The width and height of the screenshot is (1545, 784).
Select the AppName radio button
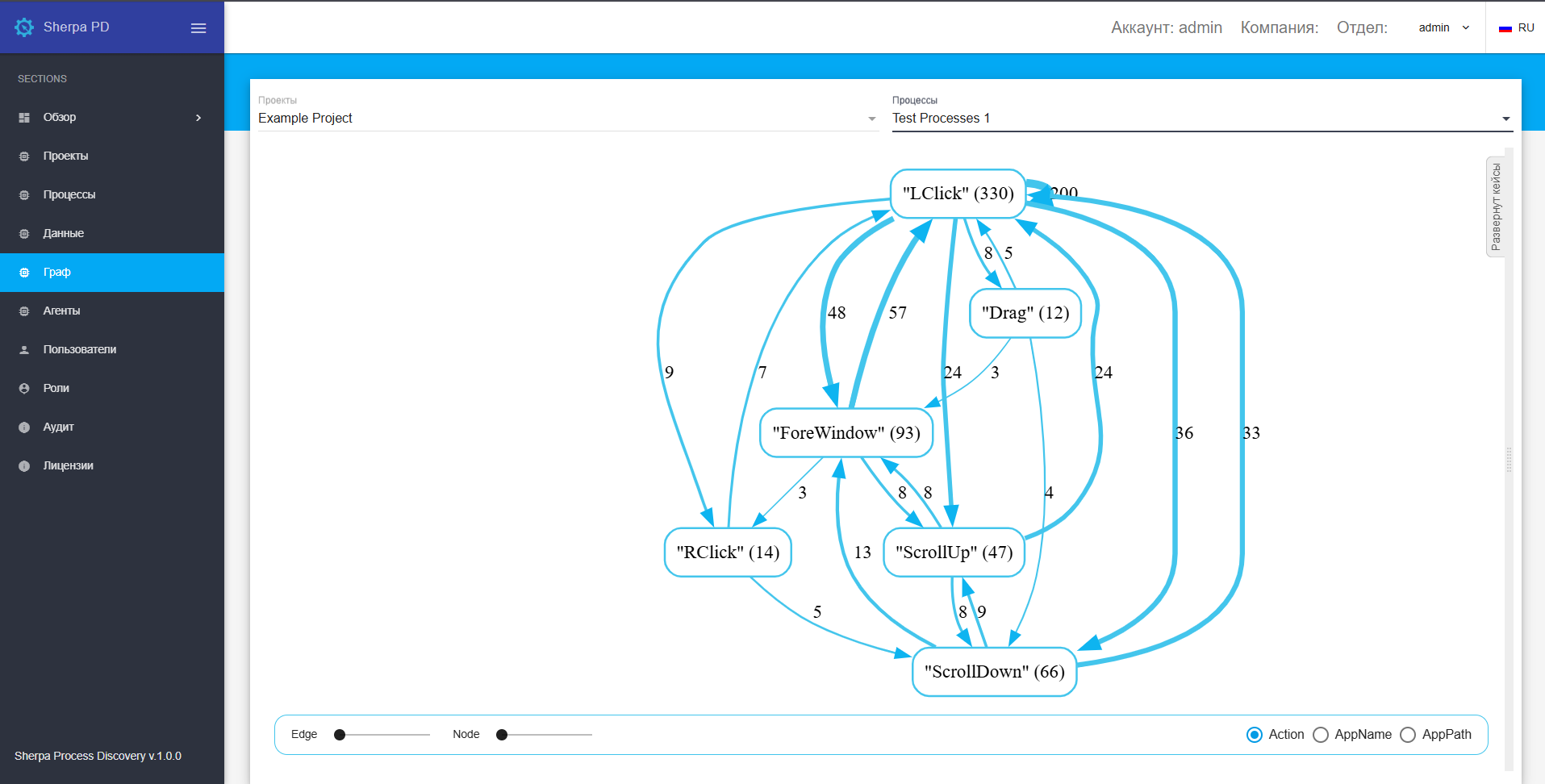tap(1321, 735)
